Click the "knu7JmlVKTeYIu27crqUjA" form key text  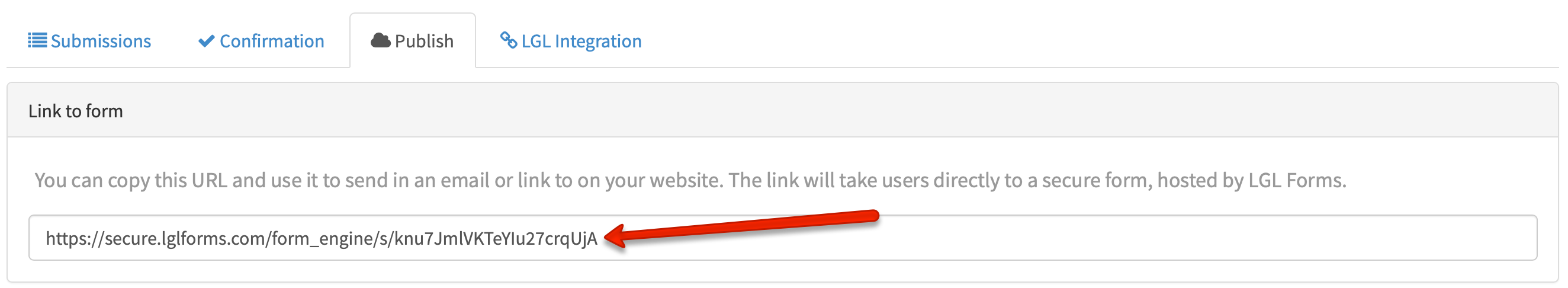tap(496, 239)
